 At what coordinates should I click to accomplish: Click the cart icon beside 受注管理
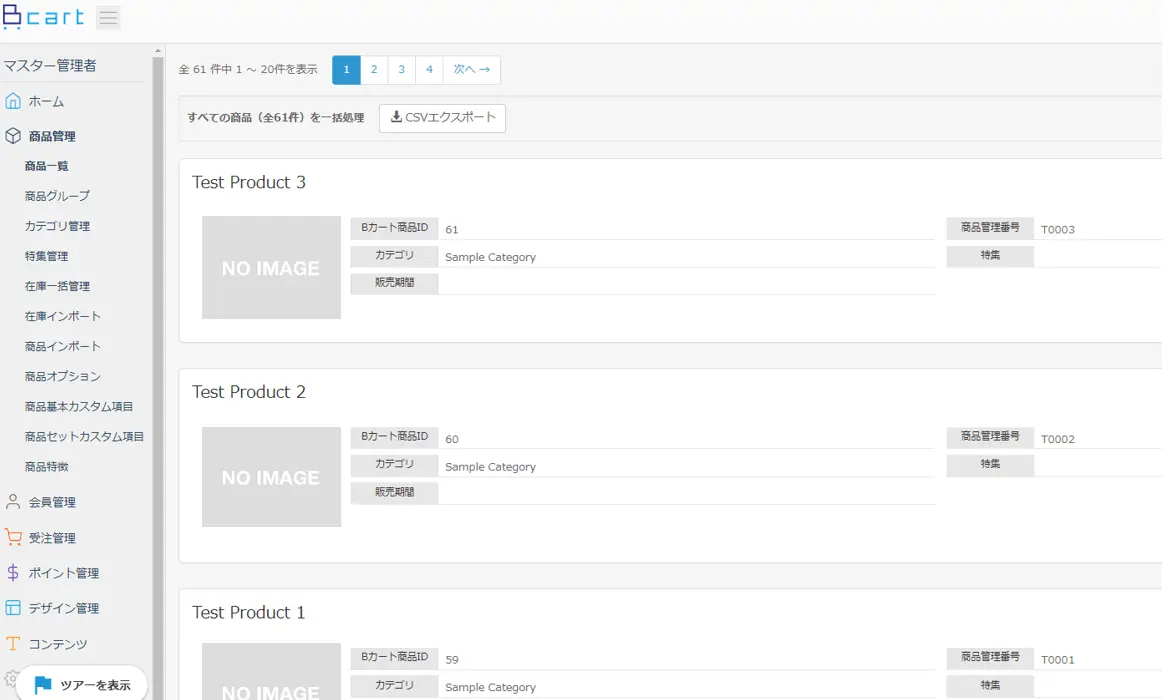(x=13, y=537)
